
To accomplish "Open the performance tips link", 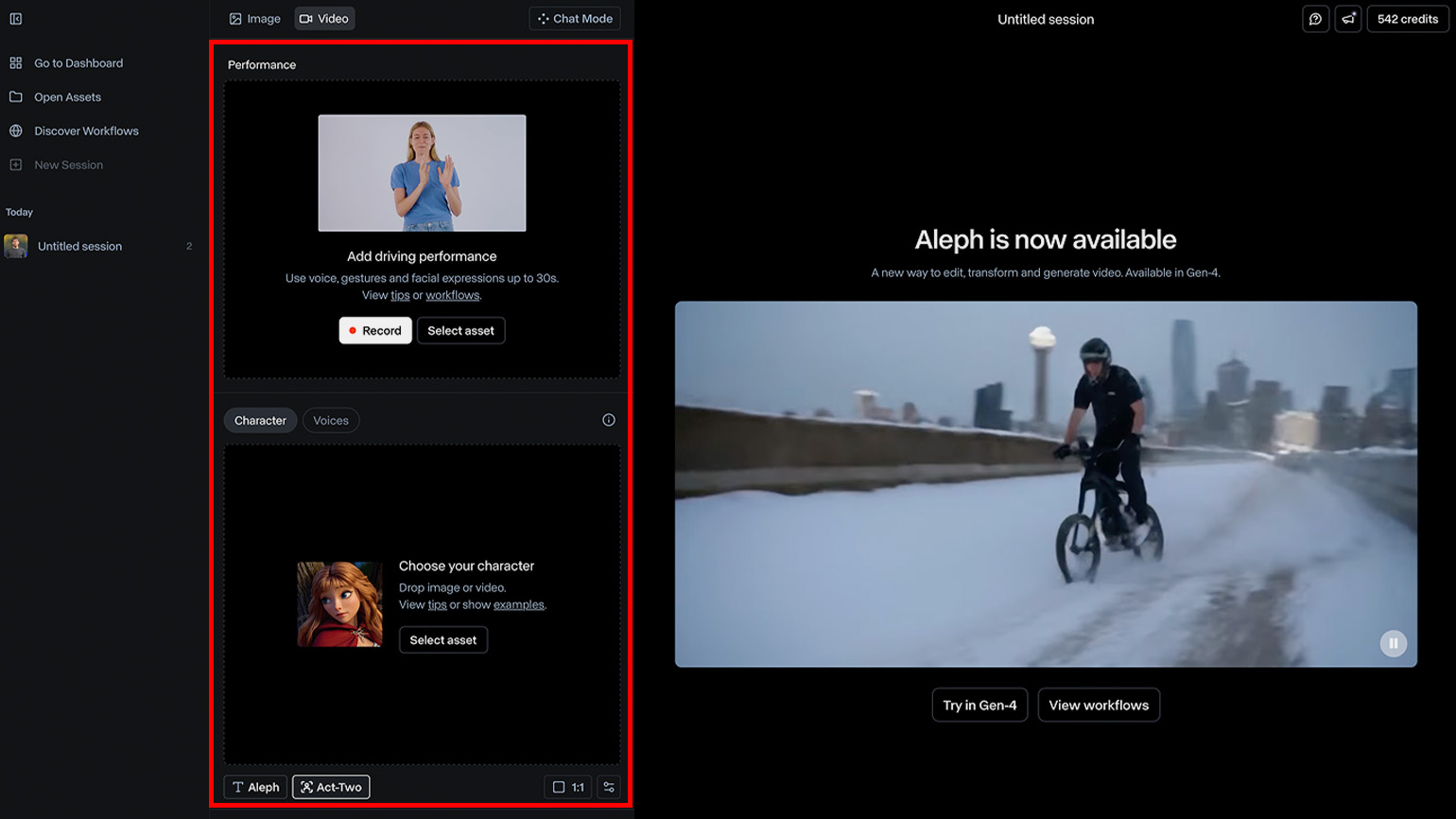I will click(x=400, y=296).
